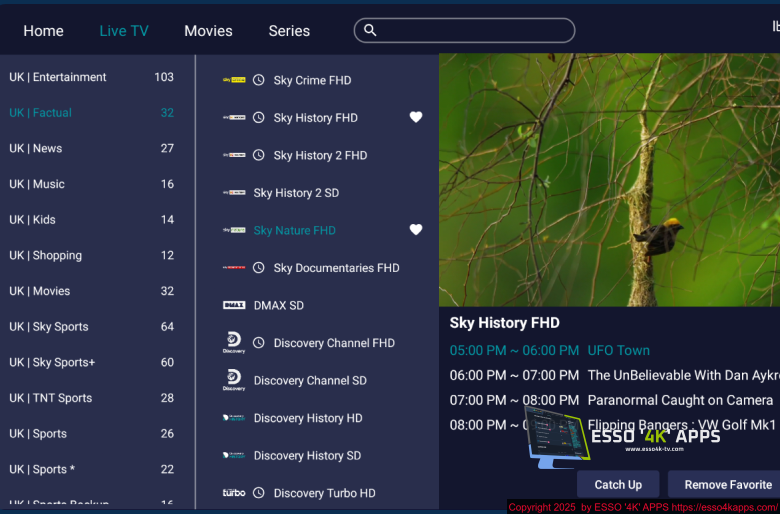Image resolution: width=780 pixels, height=514 pixels.
Task: Toggle the favorite heart on Sky History FHD
Action: click(x=416, y=117)
